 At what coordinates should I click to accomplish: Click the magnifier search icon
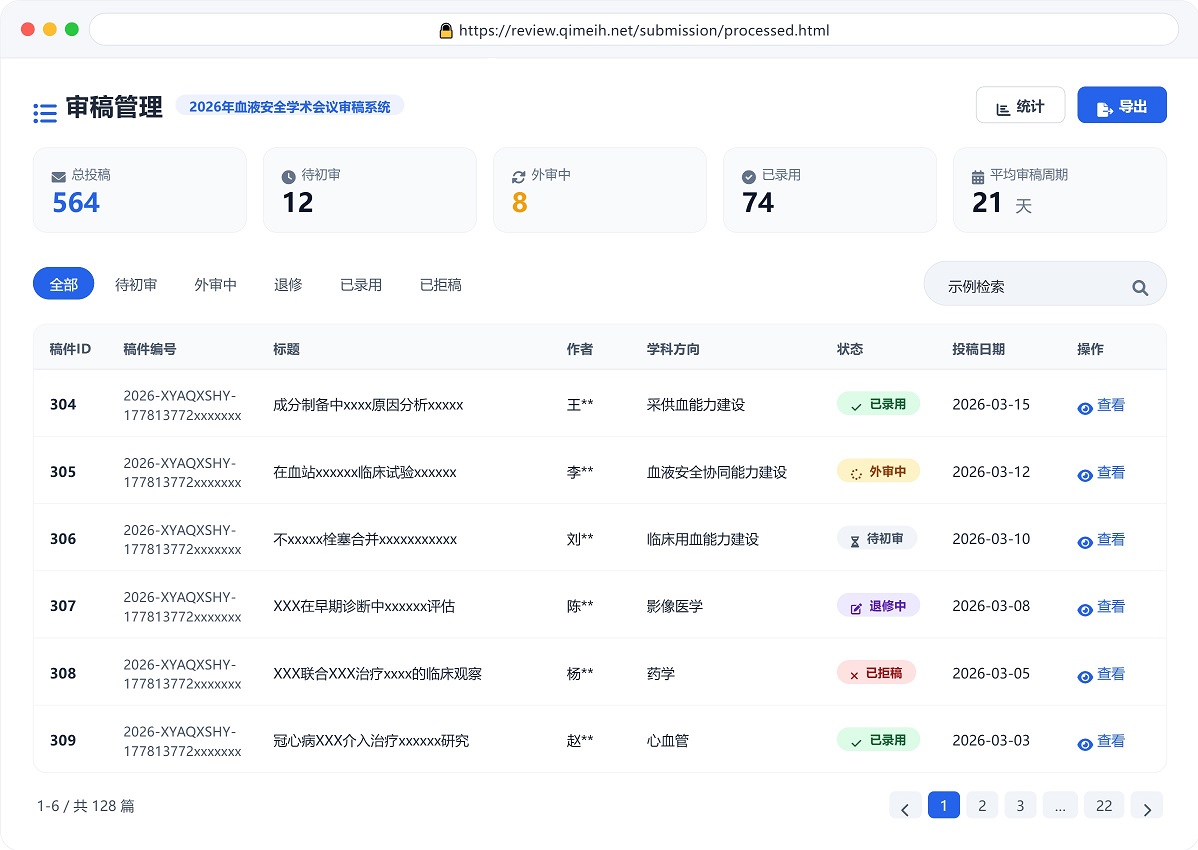[1140, 288]
